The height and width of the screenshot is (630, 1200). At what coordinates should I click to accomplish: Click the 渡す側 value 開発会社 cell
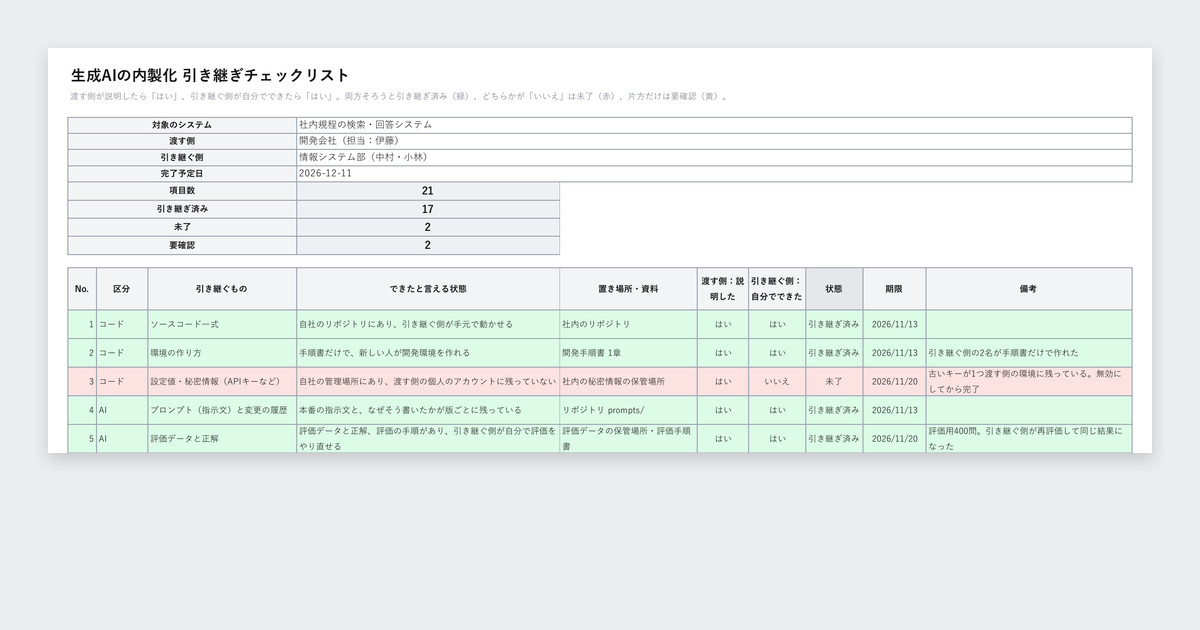click(x=714, y=141)
